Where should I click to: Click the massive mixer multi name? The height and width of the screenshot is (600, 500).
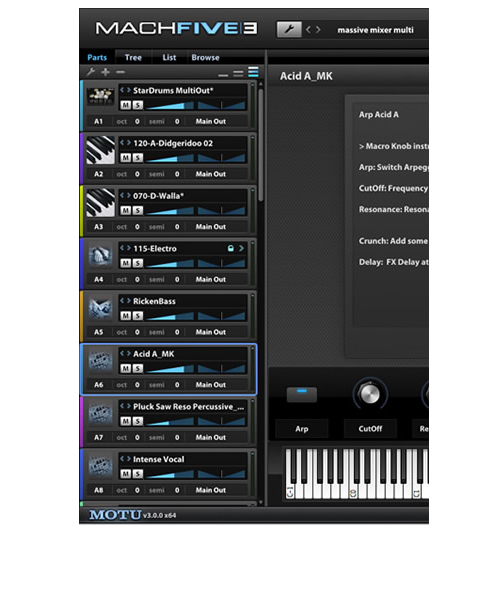point(375,30)
